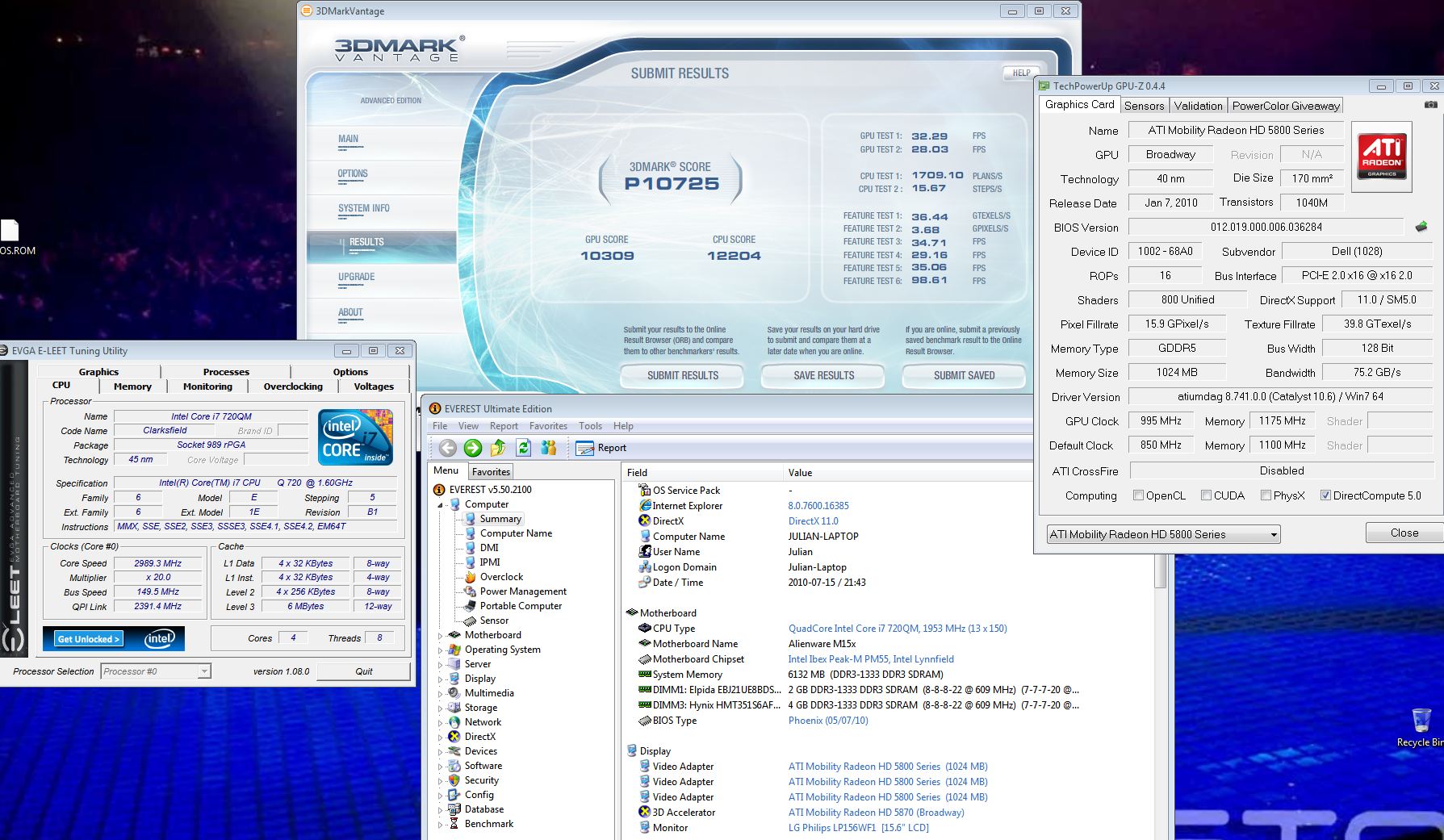1444x840 pixels.
Task: Click GPU-Z camera screenshot icon
Action: (x=1430, y=105)
